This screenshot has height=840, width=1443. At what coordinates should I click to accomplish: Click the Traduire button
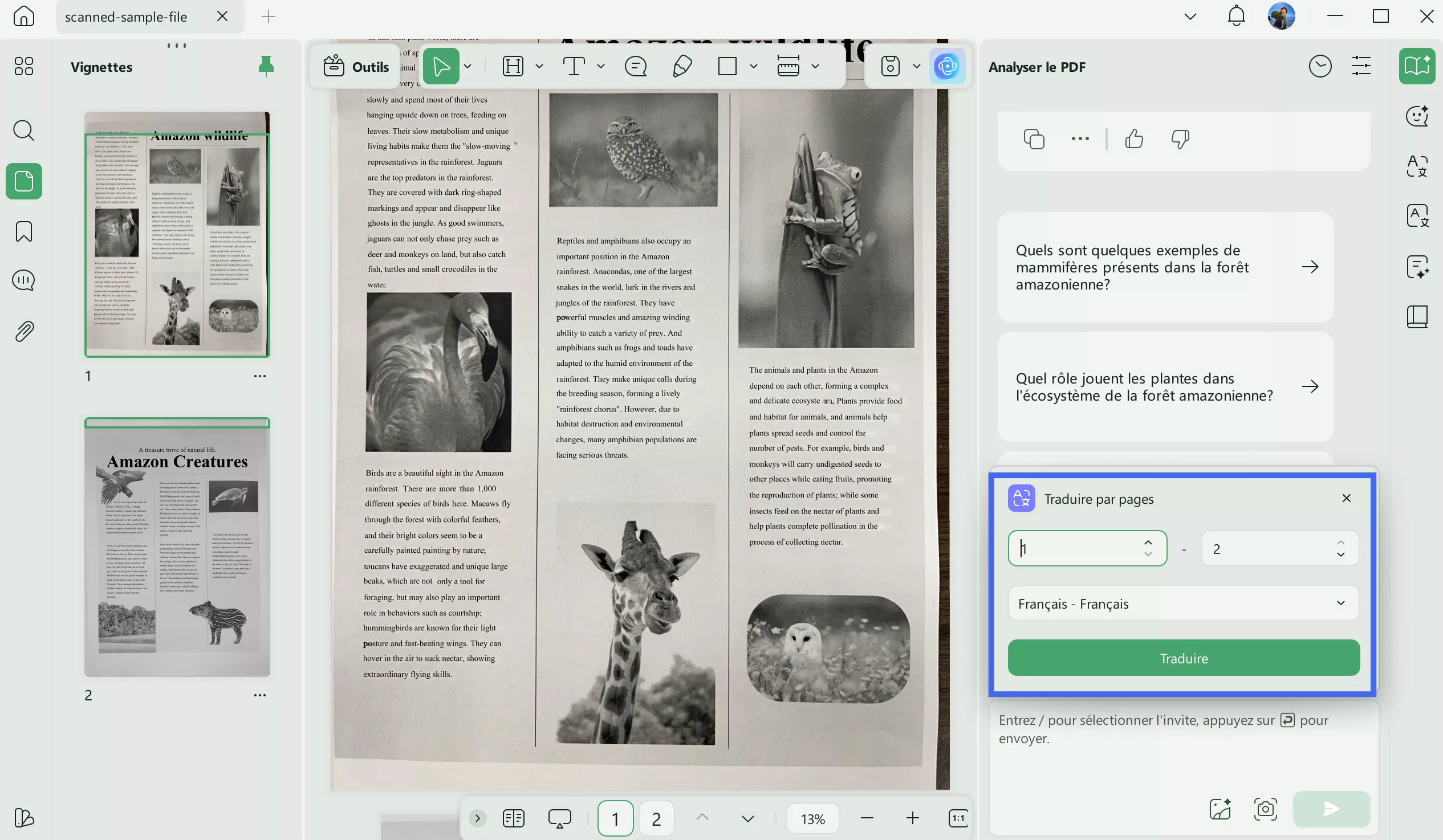(1182, 658)
